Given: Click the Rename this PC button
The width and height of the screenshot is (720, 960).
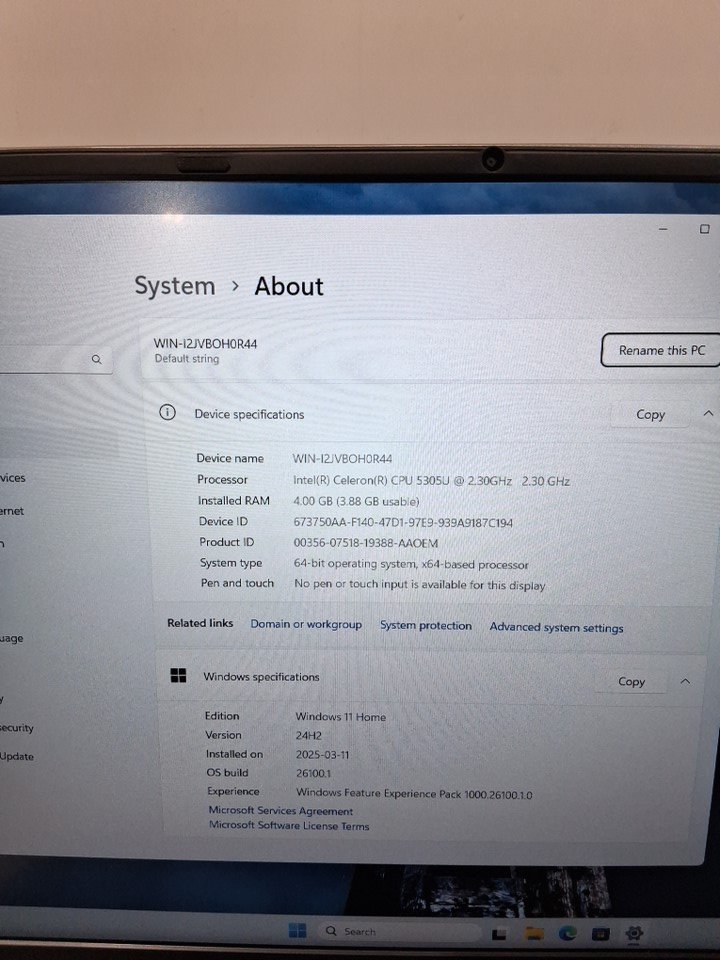Looking at the screenshot, I should click(x=660, y=350).
